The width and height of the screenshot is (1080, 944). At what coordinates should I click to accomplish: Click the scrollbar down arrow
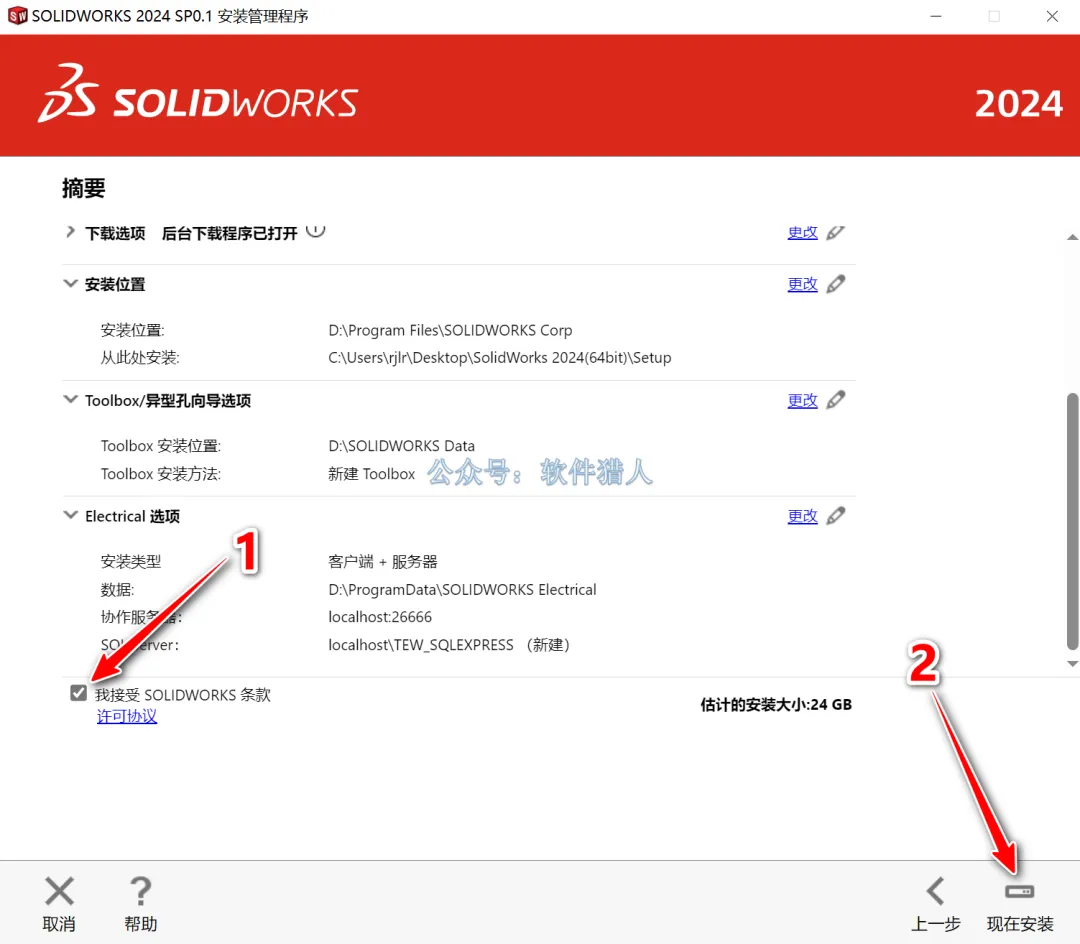(x=1072, y=664)
